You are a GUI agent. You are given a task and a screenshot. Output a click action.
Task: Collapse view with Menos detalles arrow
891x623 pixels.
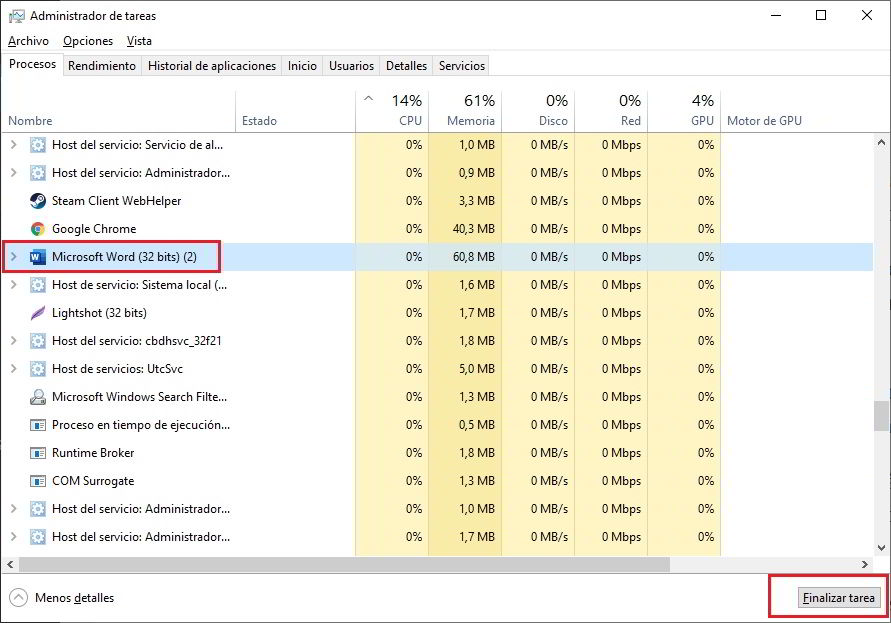pyautogui.click(x=18, y=598)
